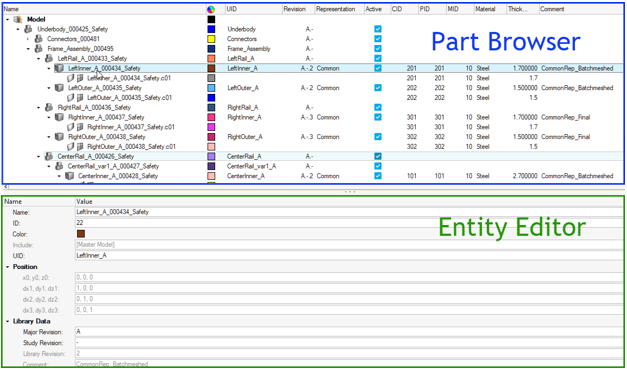Click the Model root assembly icon

click(x=18, y=19)
